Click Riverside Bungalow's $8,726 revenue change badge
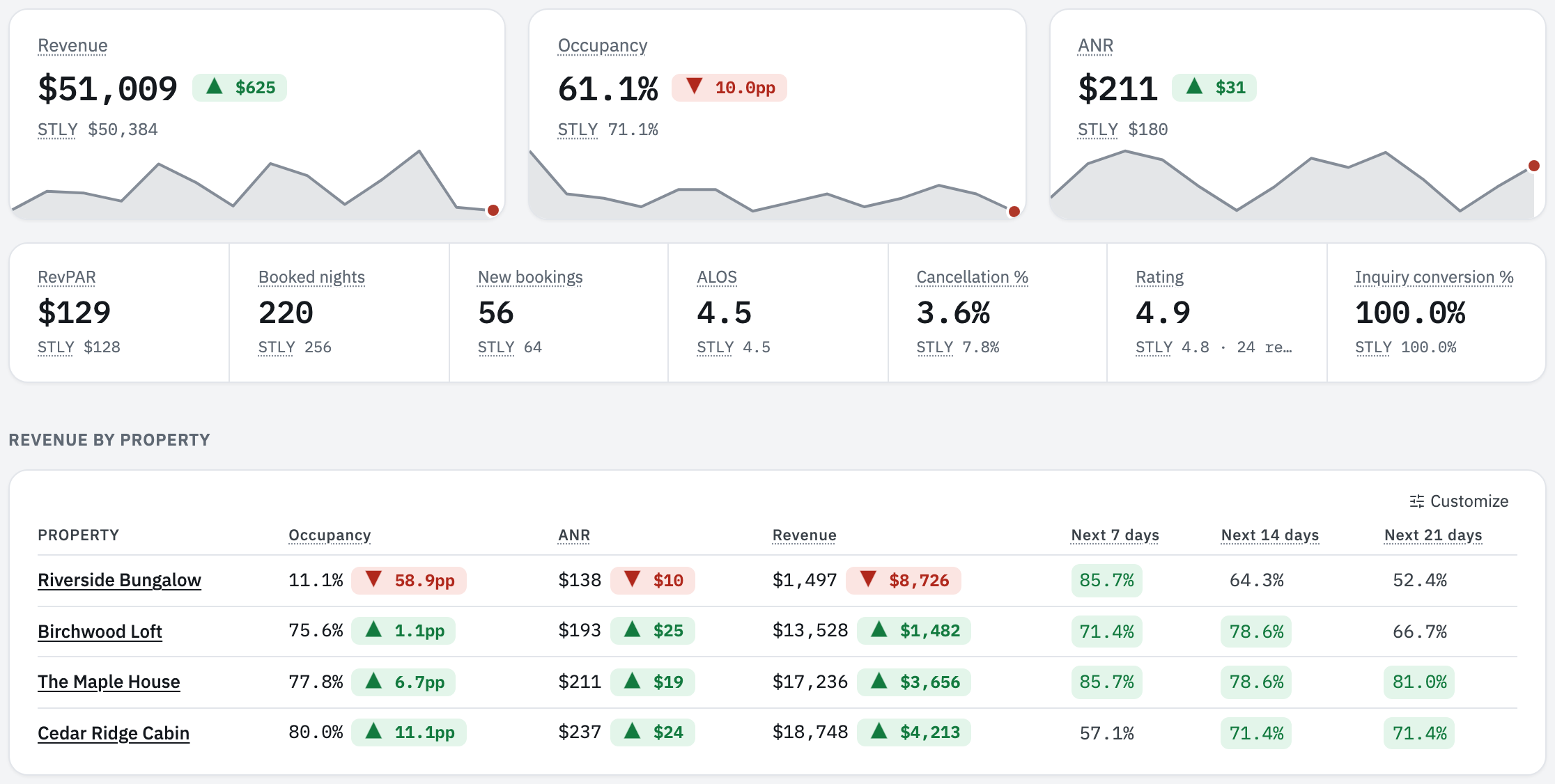This screenshot has height=784, width=1555. pyautogui.click(x=903, y=580)
